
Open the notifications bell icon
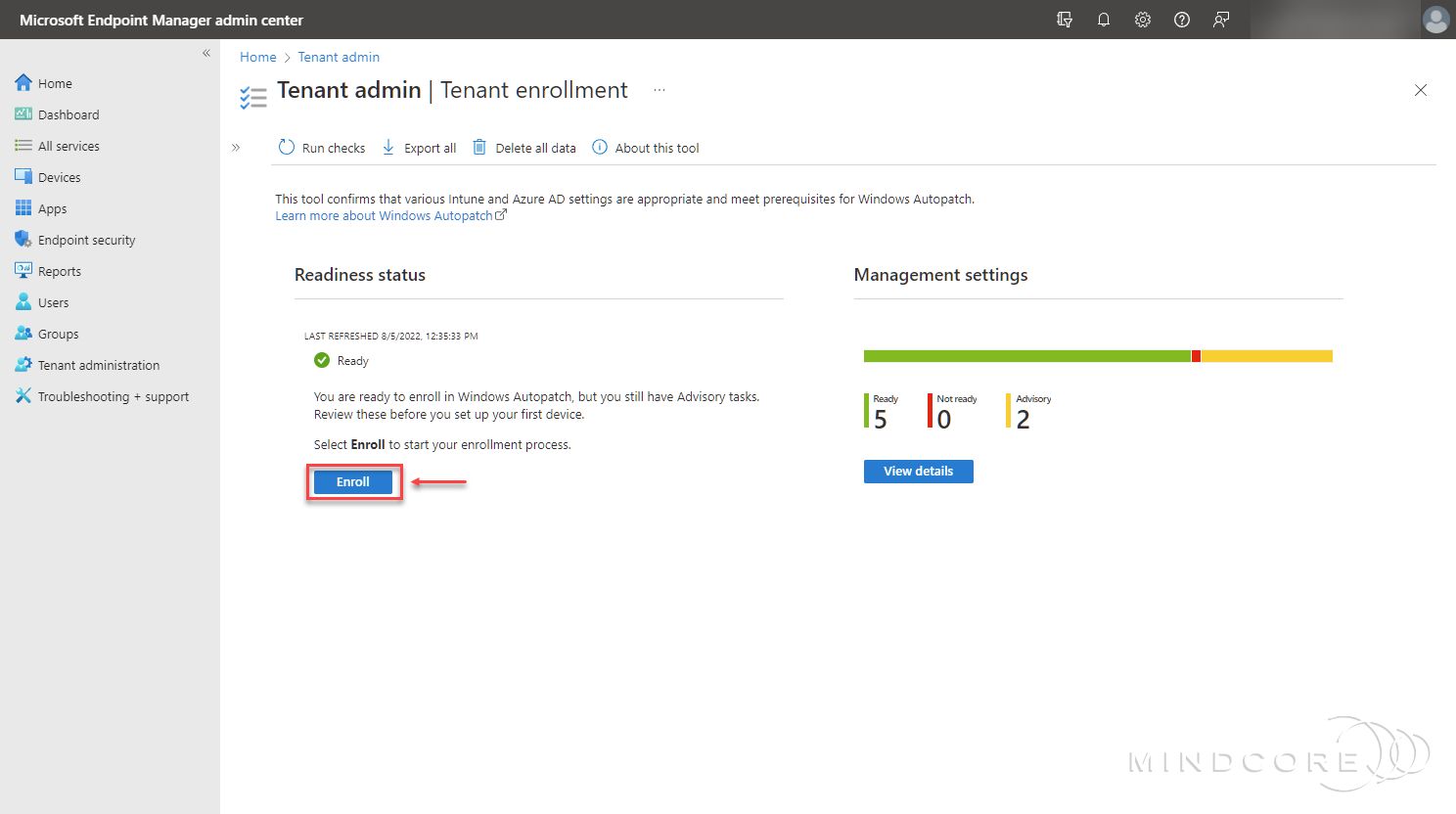click(x=1103, y=20)
